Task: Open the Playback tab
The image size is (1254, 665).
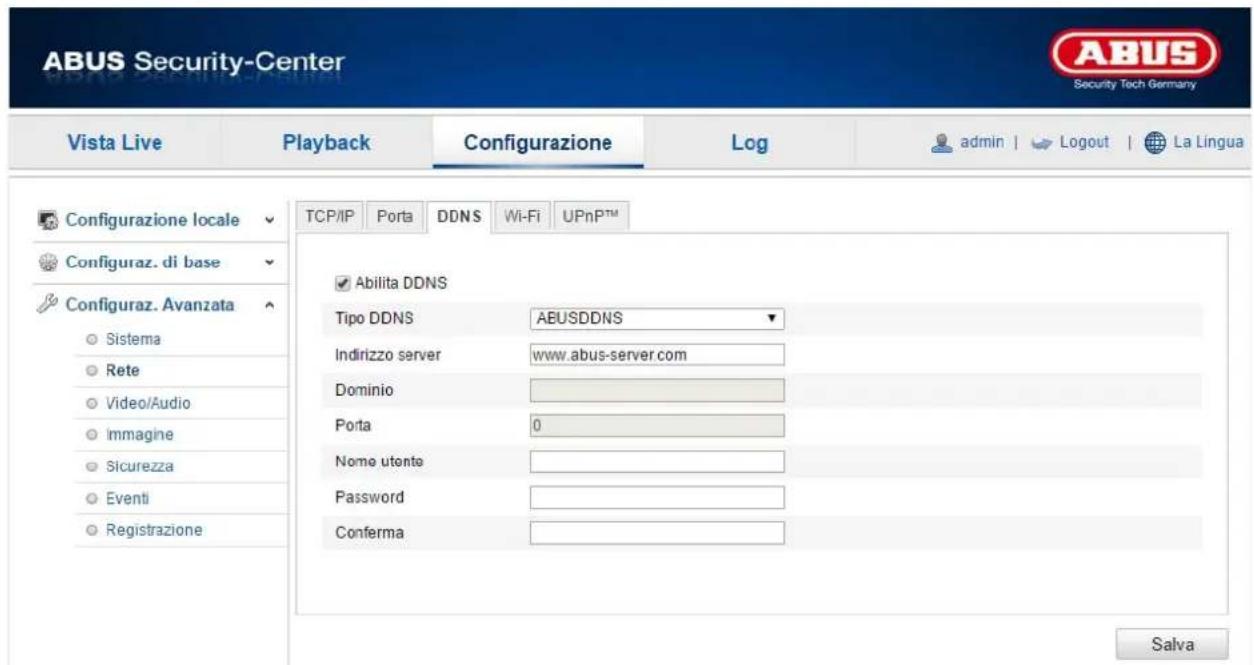Action: click(x=327, y=143)
